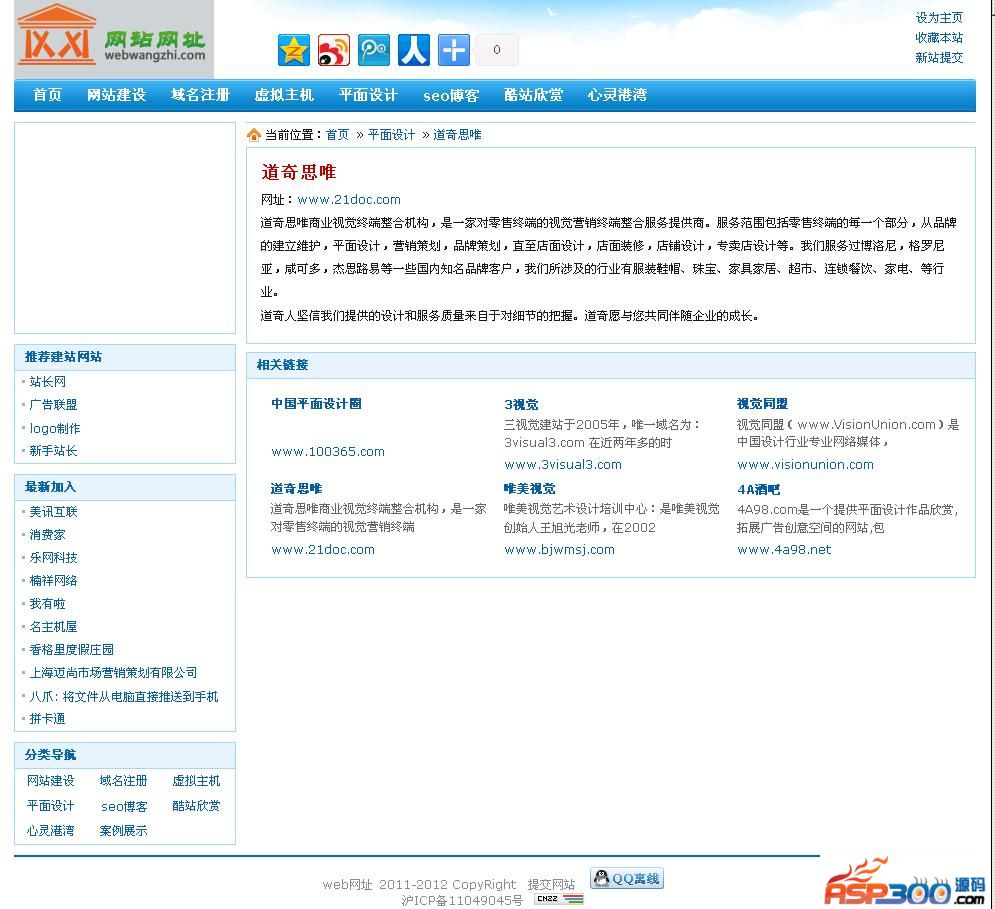
Task: Open seo博客 in the nav bar
Action: point(451,95)
